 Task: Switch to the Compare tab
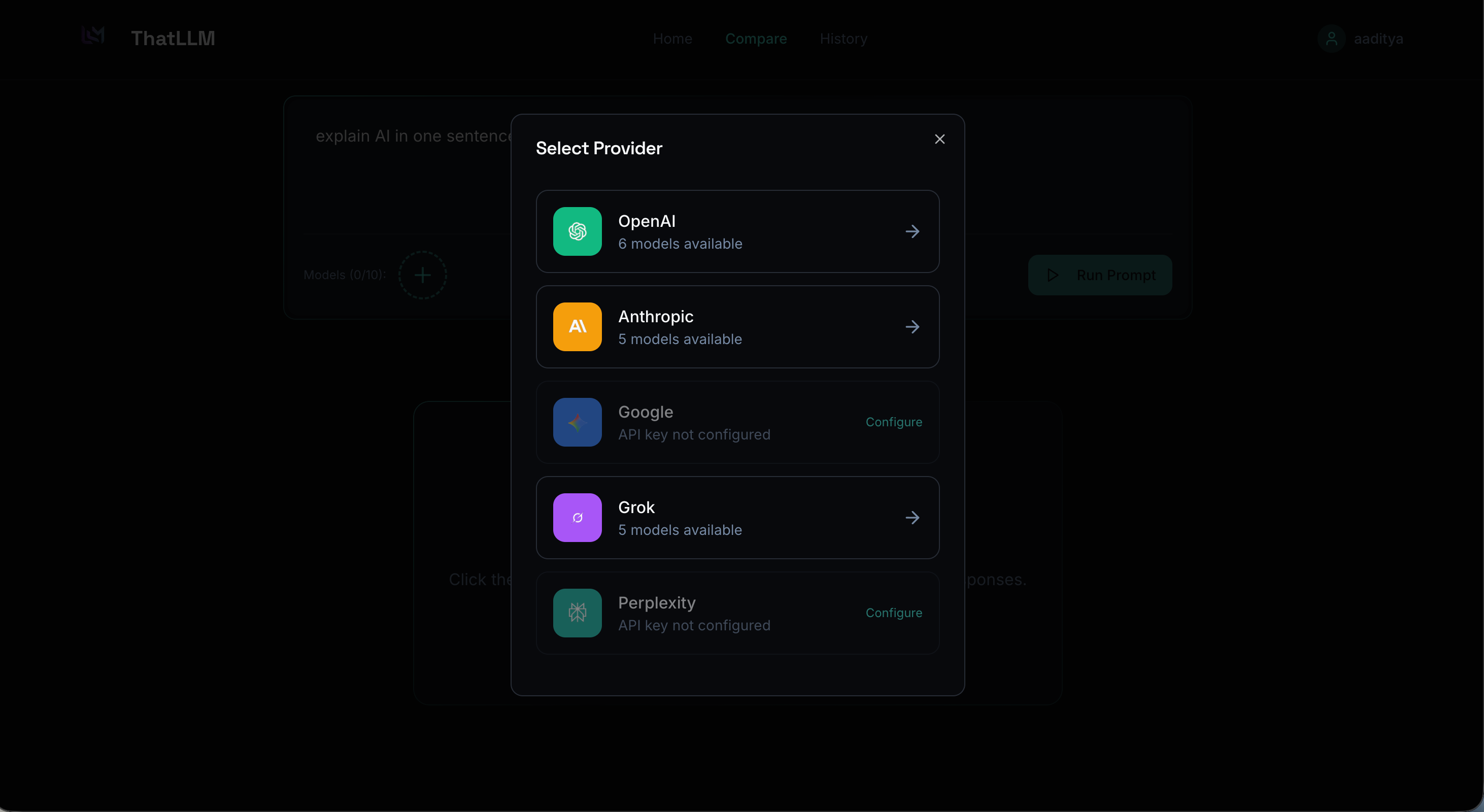756,39
